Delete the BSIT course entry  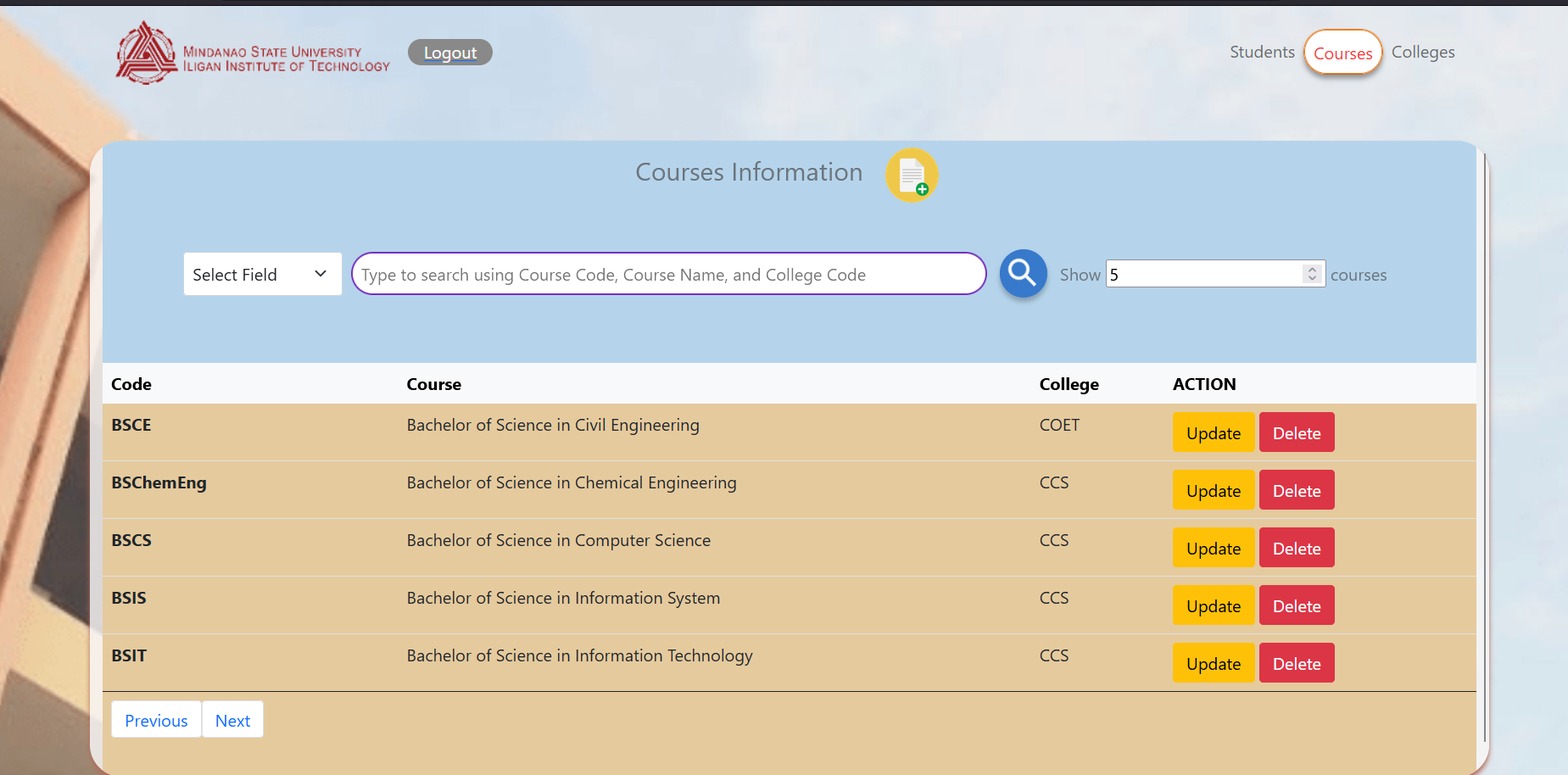pos(1296,662)
